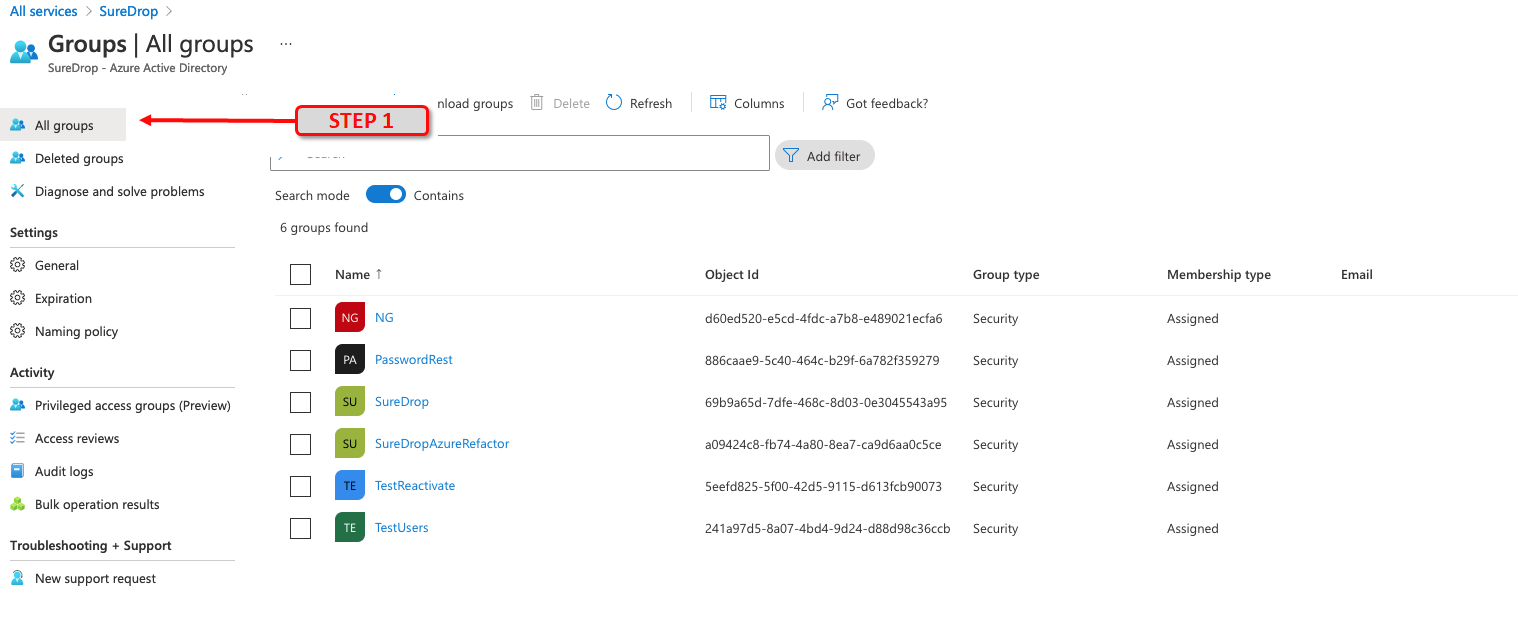Image resolution: width=1518 pixels, height=622 pixels.
Task: Open Access reviews
Action: (77, 438)
